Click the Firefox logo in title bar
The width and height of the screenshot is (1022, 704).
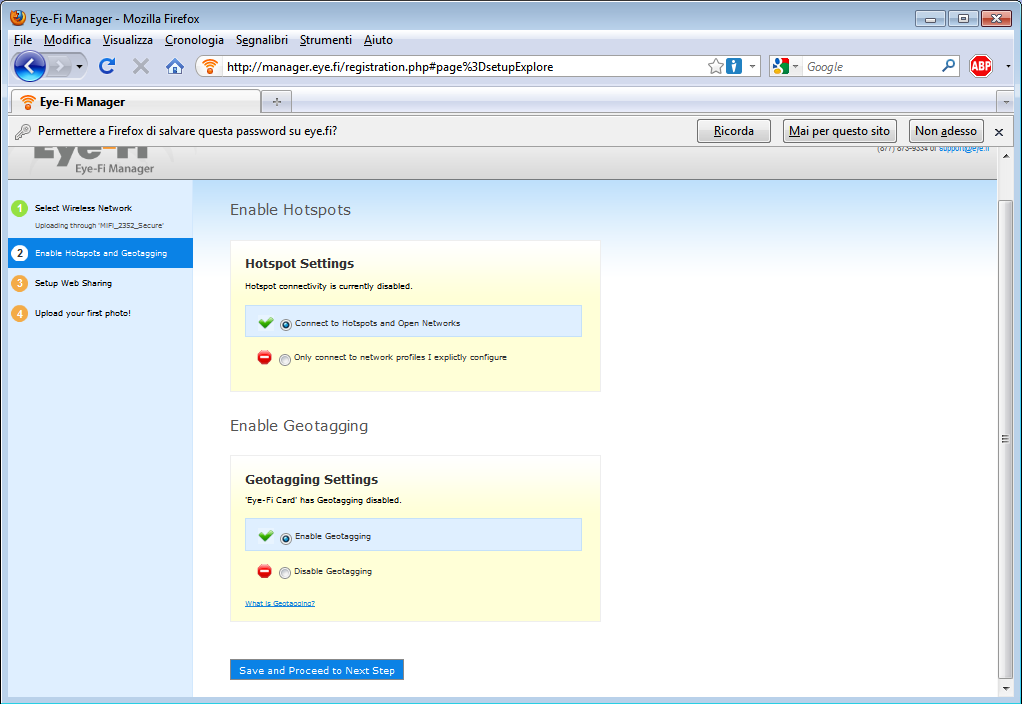(x=18, y=18)
